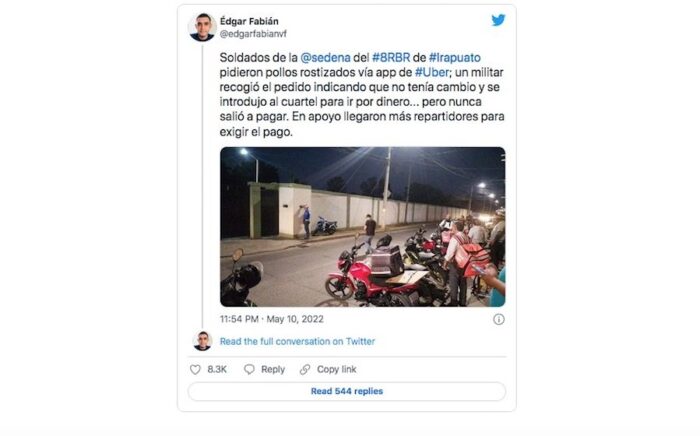
Task: Click Édgar Fabián's large profile avatar
Action: (202, 27)
